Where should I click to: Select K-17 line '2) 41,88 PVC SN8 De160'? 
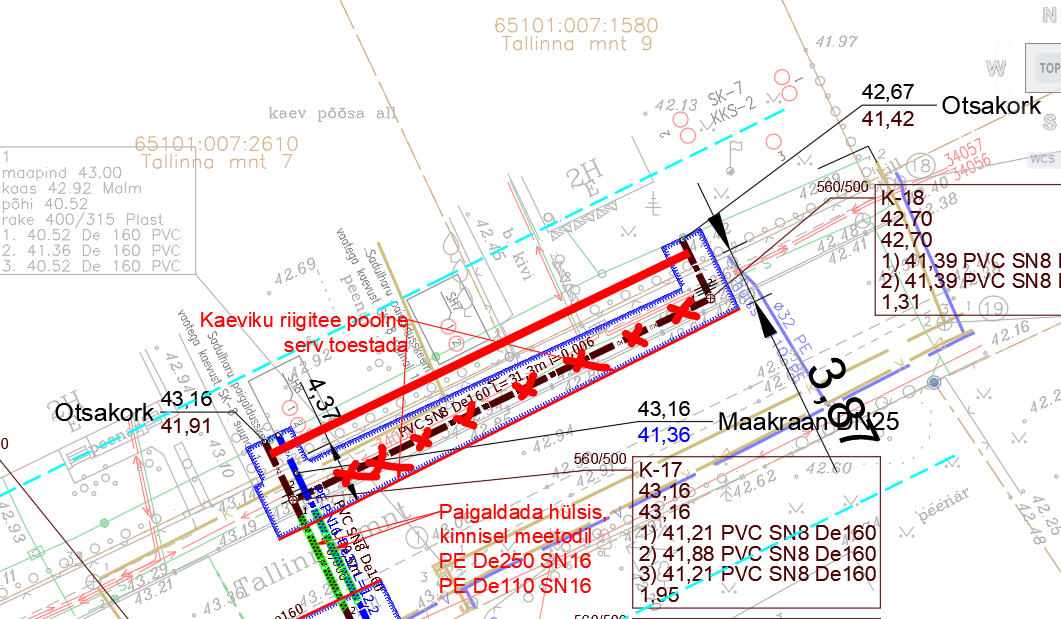pos(758,554)
